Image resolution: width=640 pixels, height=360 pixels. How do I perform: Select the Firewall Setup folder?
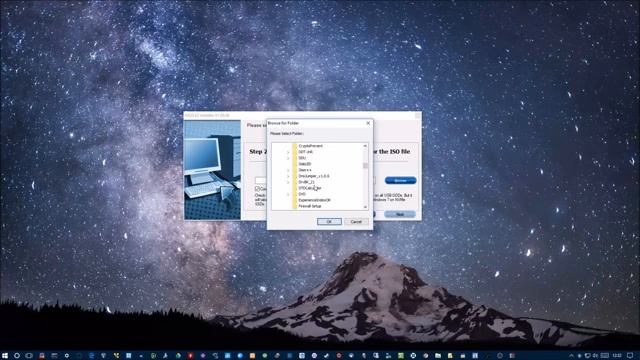point(309,207)
